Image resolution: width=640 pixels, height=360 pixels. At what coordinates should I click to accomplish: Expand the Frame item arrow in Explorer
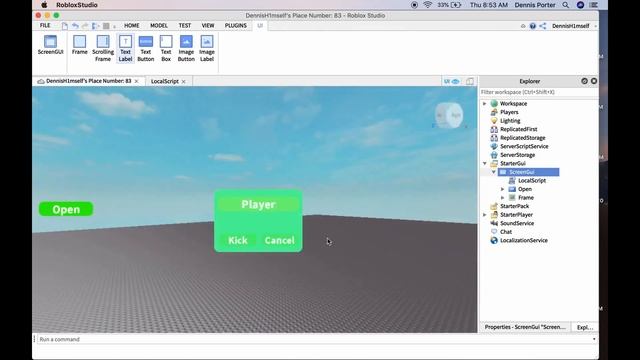[x=503, y=198]
